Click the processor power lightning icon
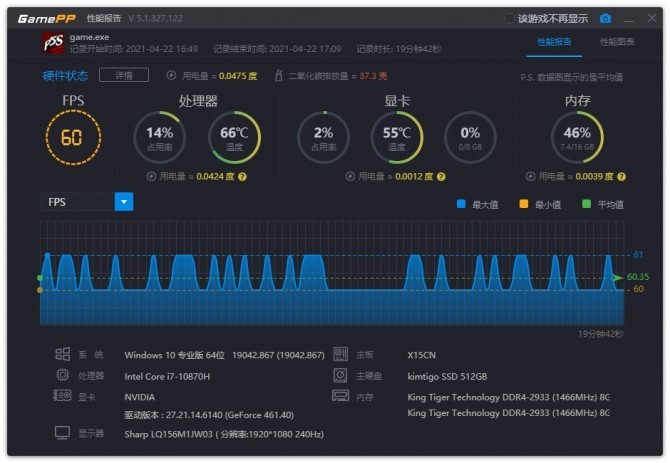 coord(151,176)
